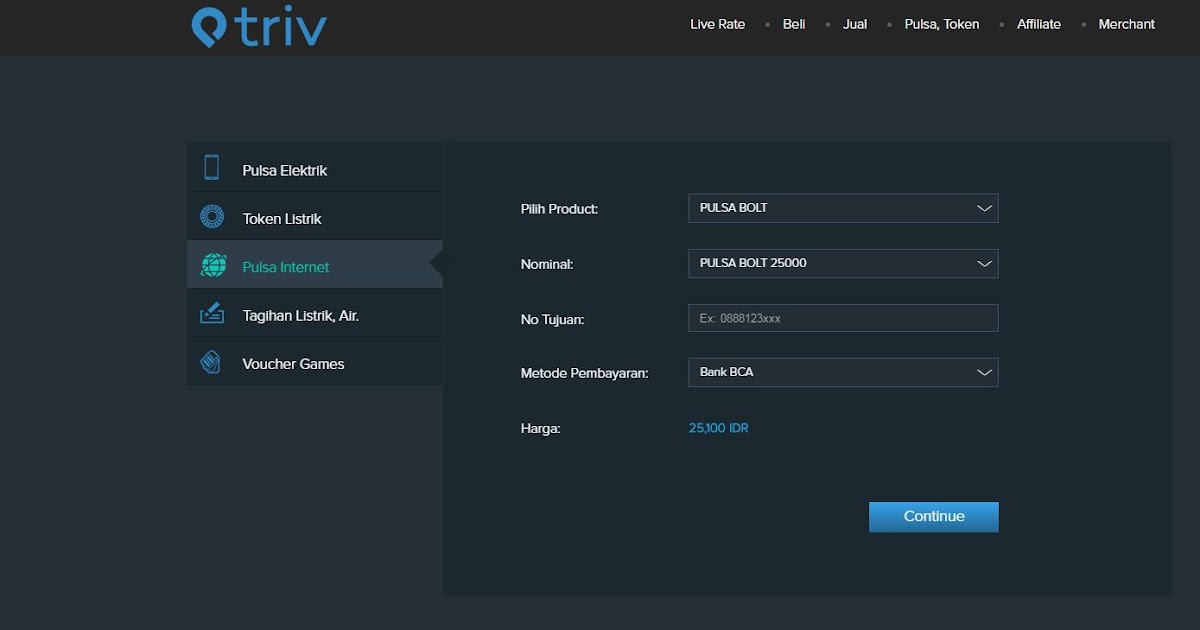This screenshot has height=630, width=1200.
Task: Go to the Affiliate page
Action: coord(1039,24)
